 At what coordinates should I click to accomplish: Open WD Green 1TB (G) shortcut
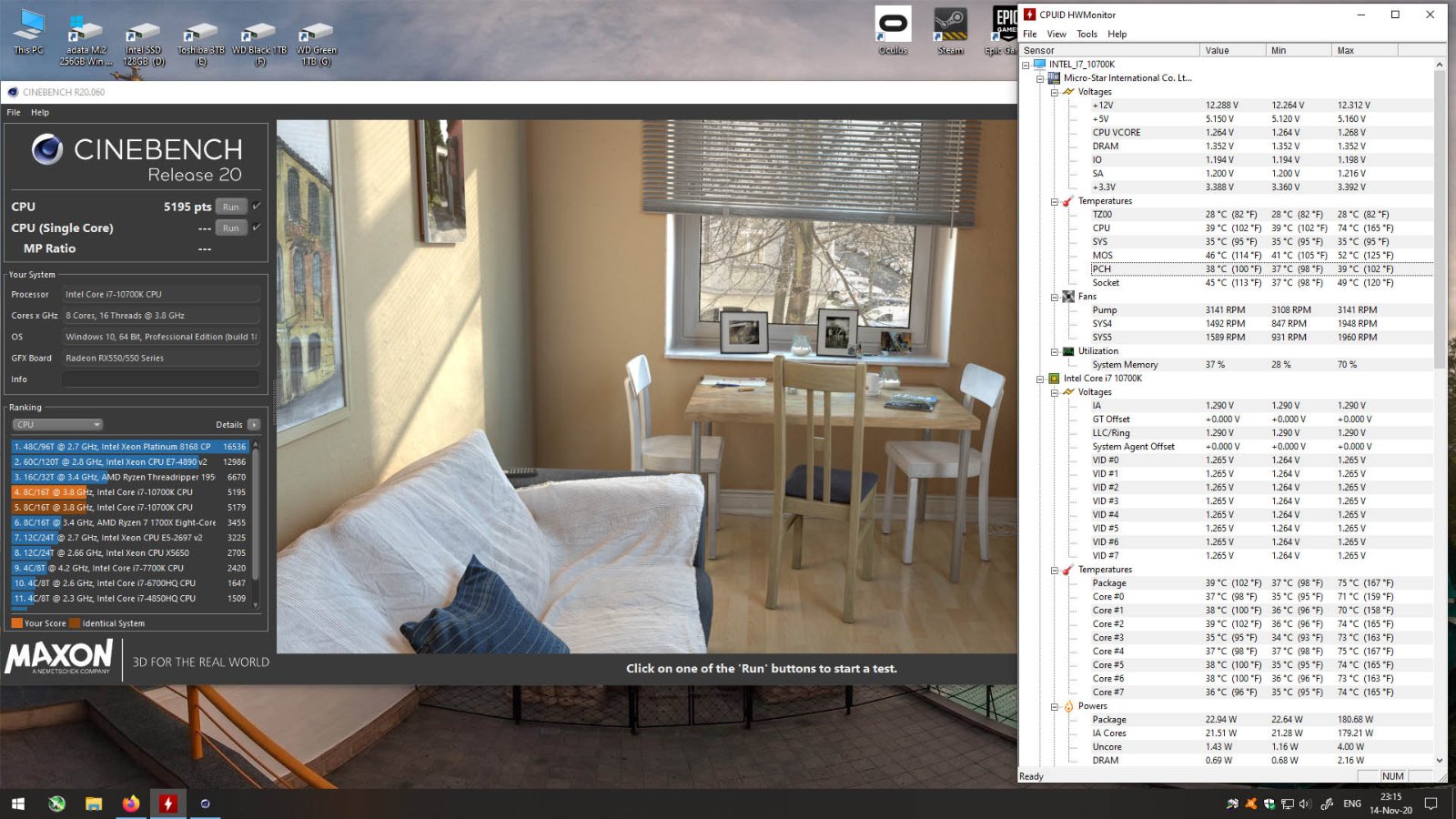pos(316,43)
